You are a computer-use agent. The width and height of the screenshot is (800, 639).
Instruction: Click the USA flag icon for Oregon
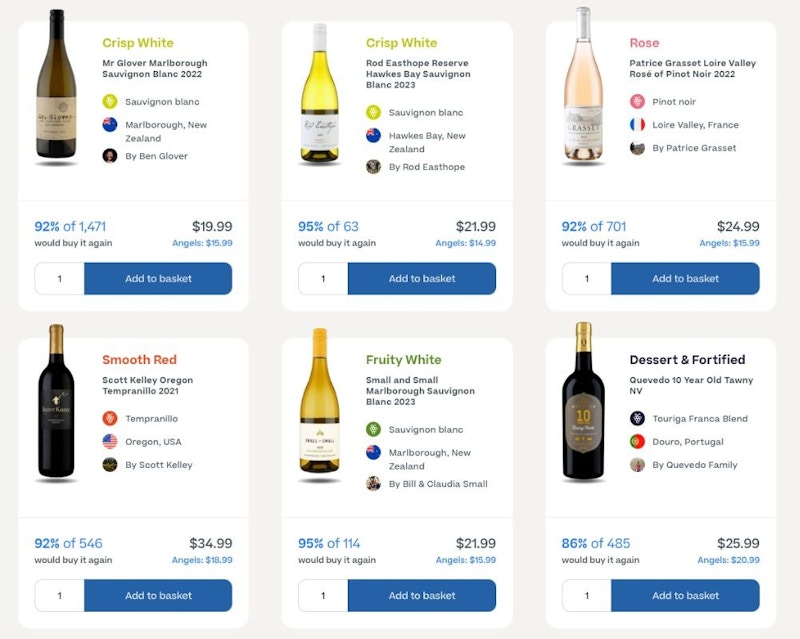[x=110, y=442]
